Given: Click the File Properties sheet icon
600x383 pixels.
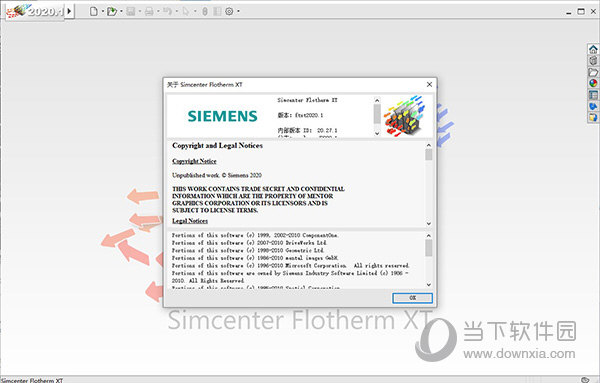Looking at the screenshot, I should (x=217, y=11).
